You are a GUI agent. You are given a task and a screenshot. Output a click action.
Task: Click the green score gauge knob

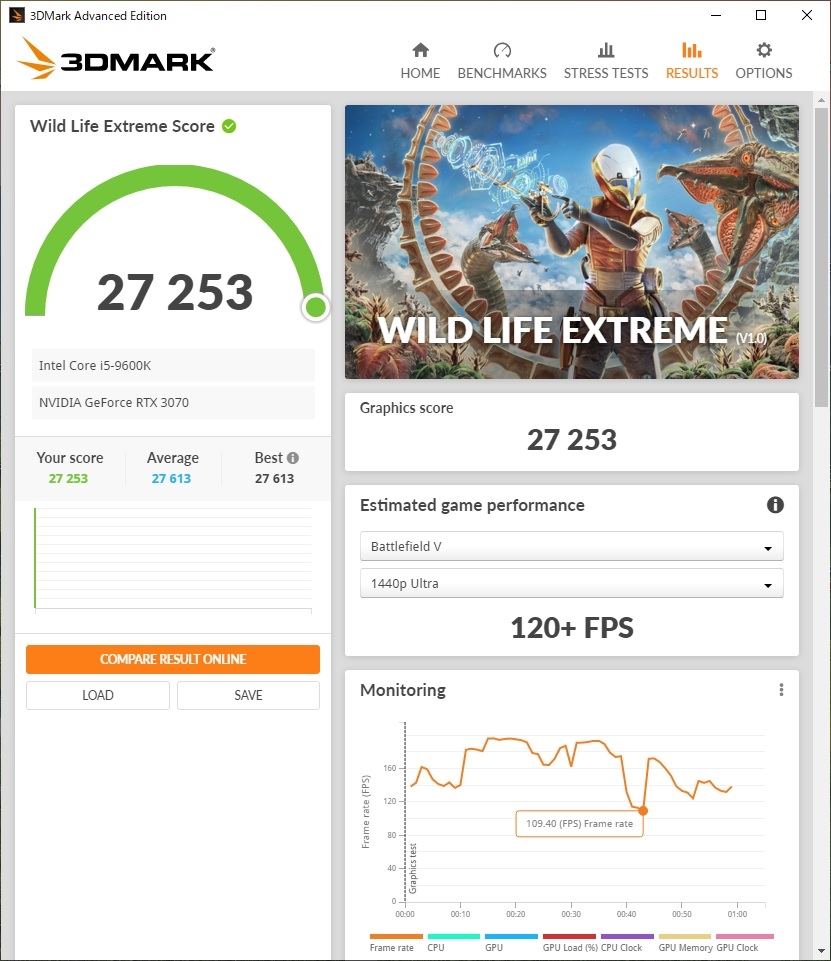tap(316, 307)
